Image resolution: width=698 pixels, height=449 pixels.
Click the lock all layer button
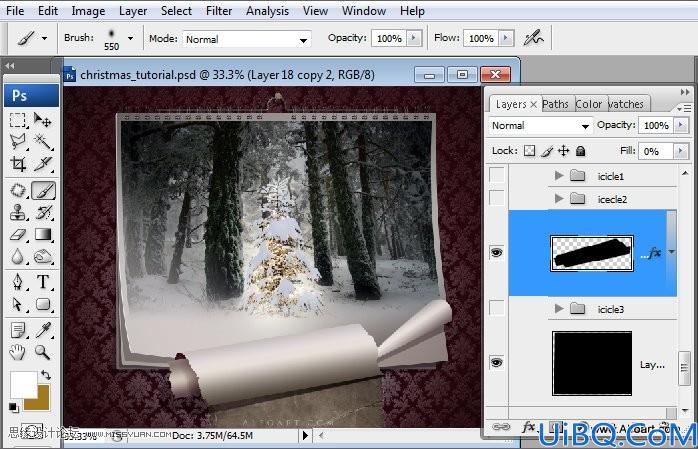[580, 151]
